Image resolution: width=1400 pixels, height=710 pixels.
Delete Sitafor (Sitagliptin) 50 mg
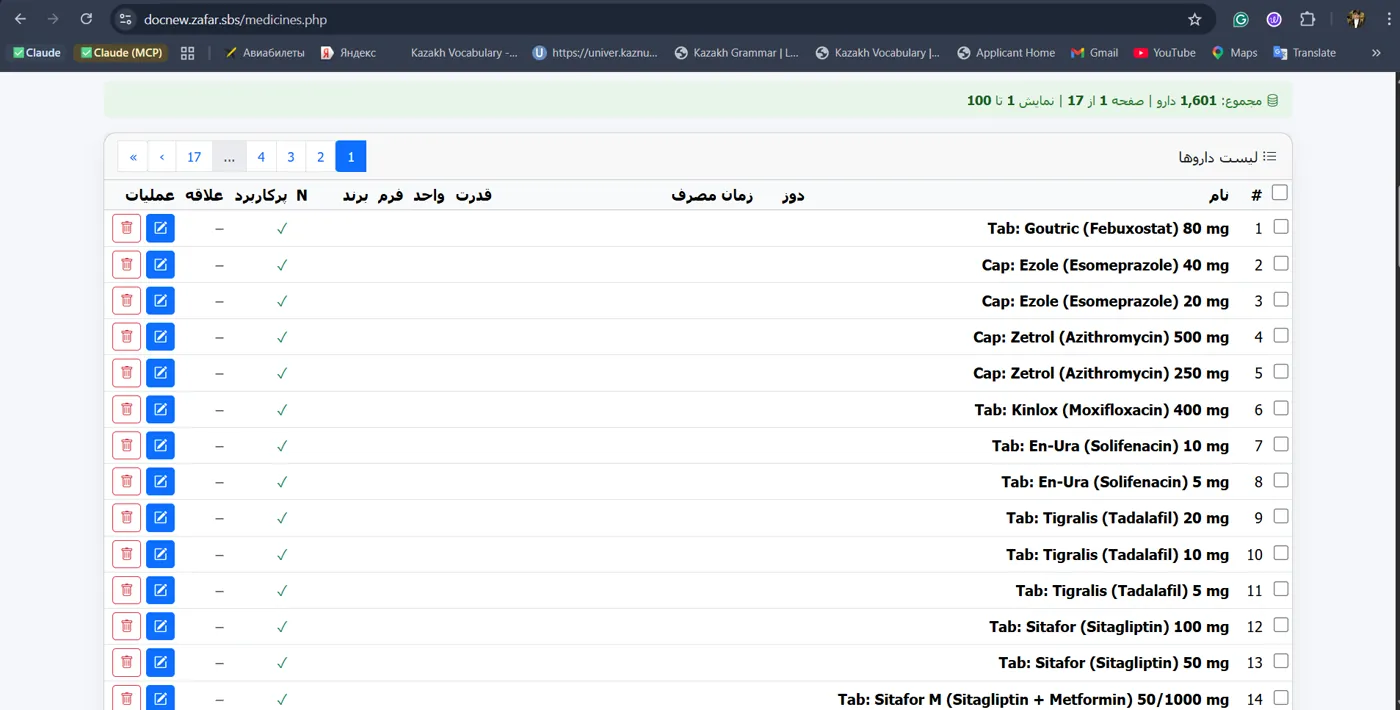coord(126,662)
